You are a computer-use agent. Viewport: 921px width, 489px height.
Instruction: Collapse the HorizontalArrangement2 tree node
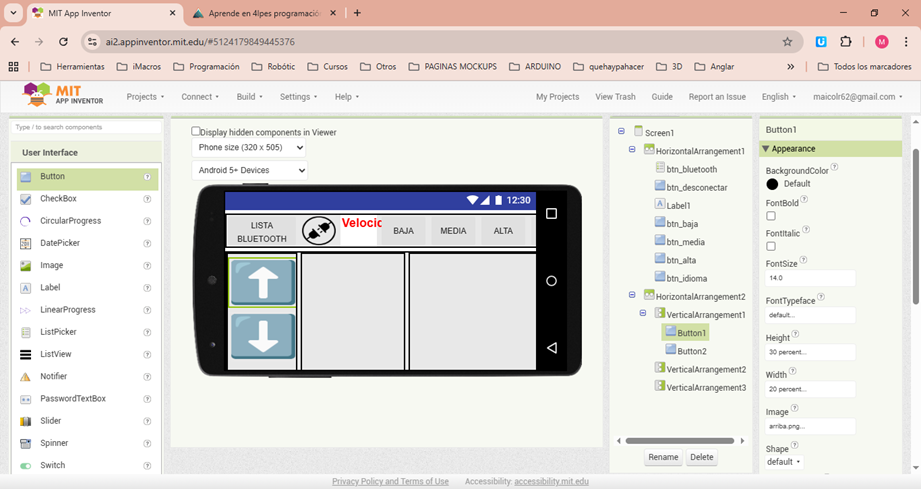point(633,296)
